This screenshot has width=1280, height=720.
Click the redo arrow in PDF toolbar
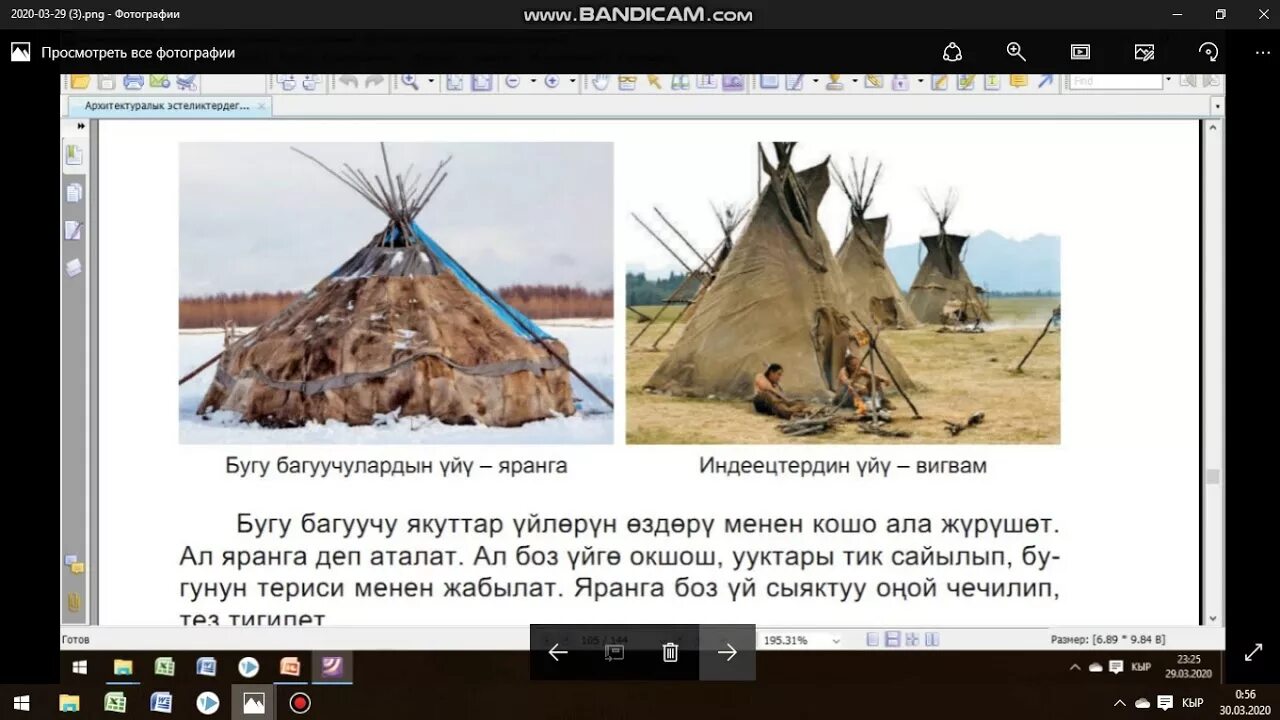[374, 81]
